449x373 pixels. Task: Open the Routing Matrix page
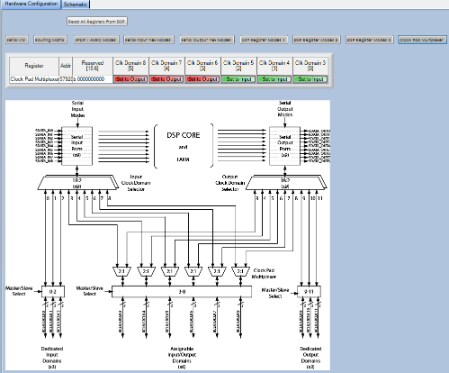pos(50,40)
